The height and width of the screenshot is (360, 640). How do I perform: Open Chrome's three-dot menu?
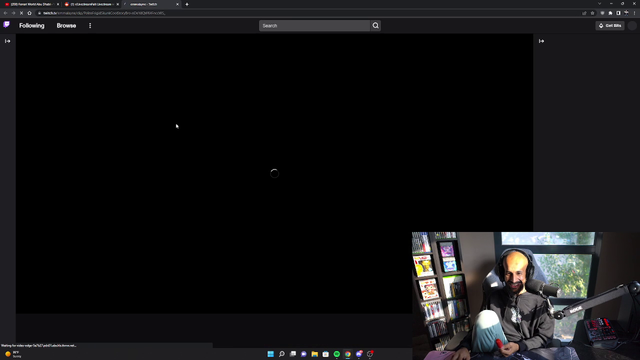pos(634,13)
